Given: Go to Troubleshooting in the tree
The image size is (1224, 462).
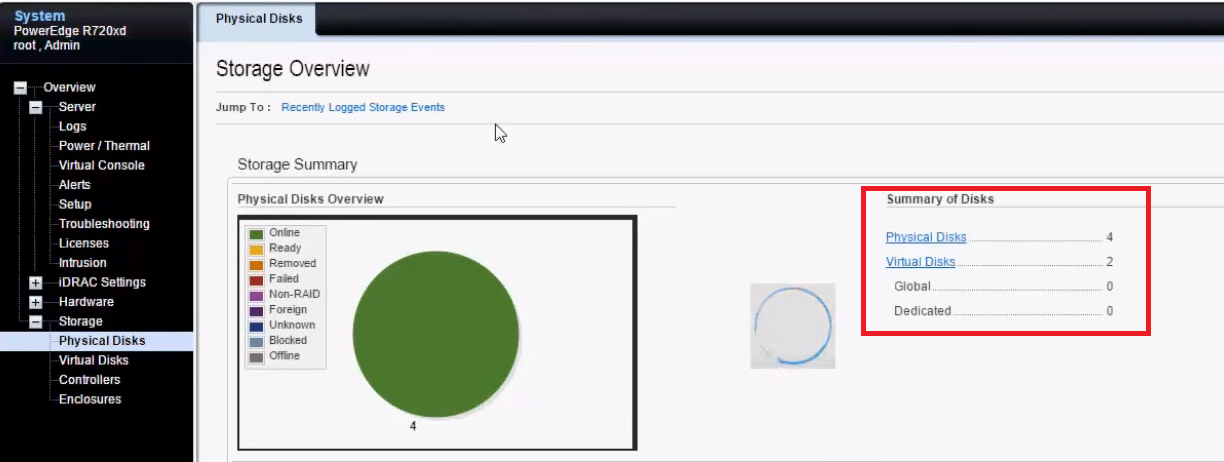Looking at the screenshot, I should [x=104, y=224].
